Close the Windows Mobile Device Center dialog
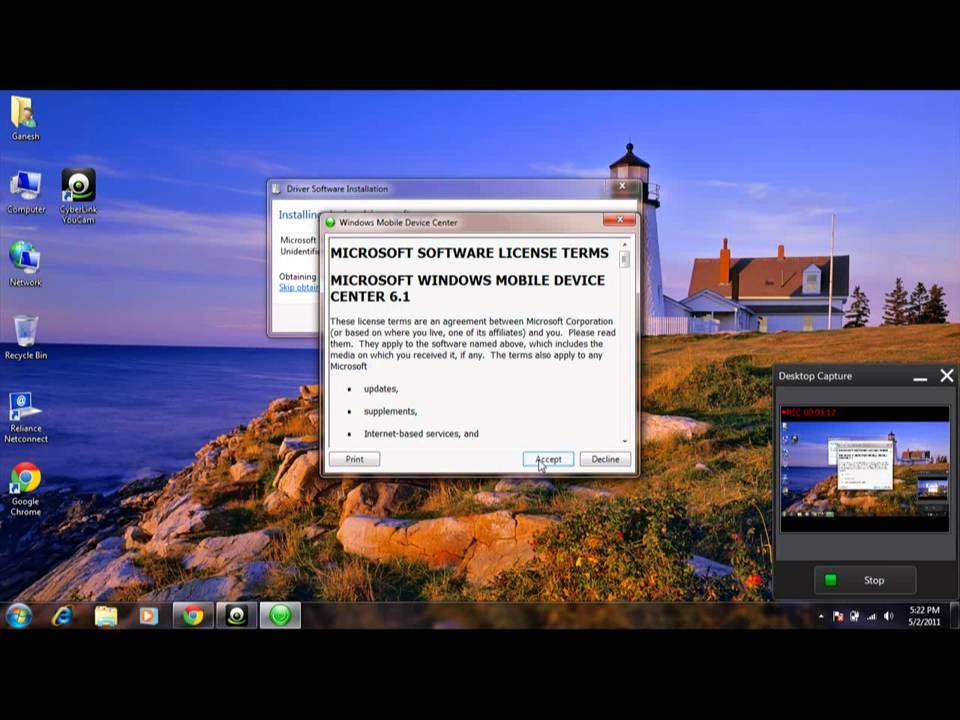Image resolution: width=960 pixels, height=720 pixels. [619, 219]
